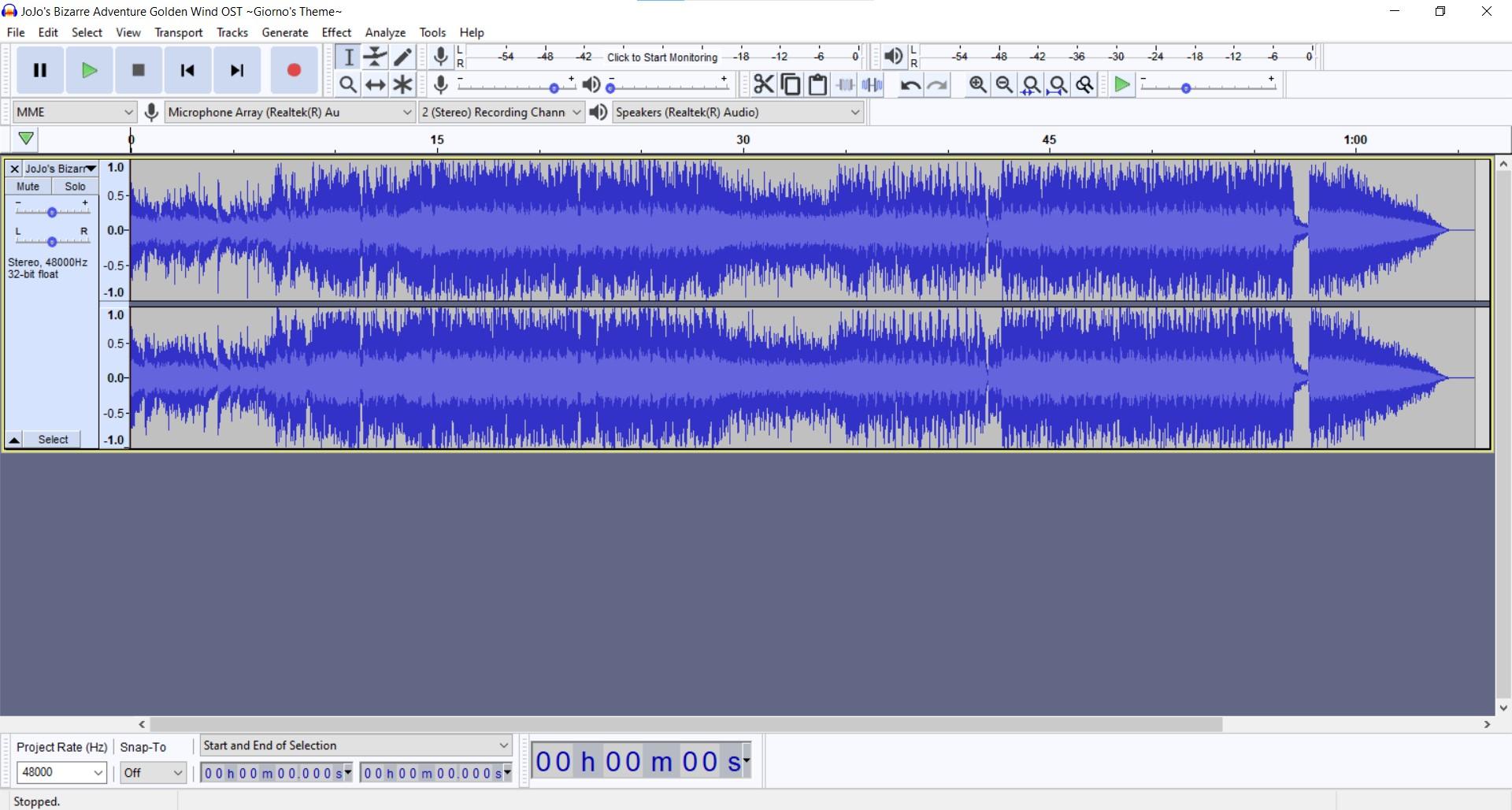
Task: Open the MME audio host dropdown
Action: (x=74, y=112)
